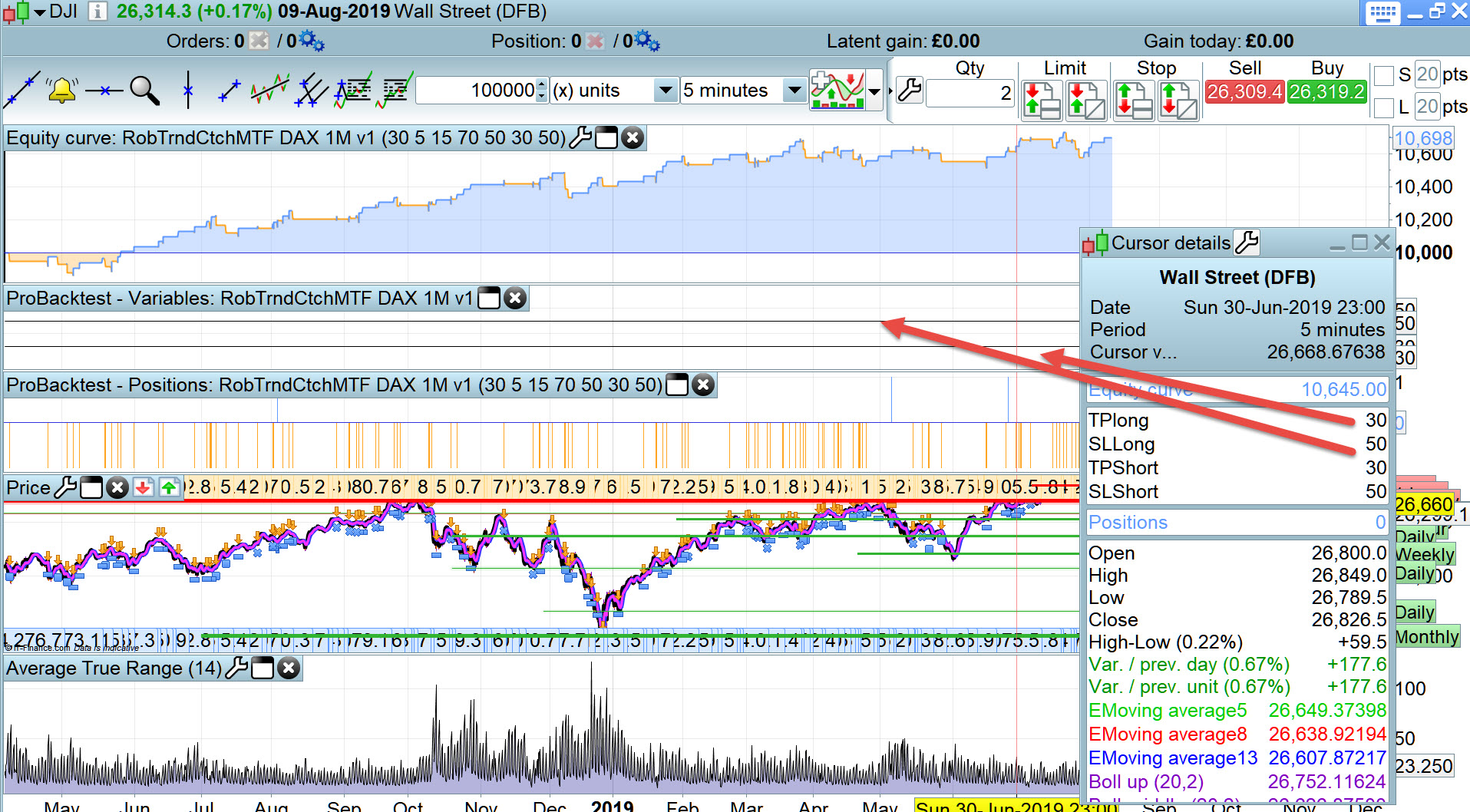The height and width of the screenshot is (812, 1470).
Task: Open the add indicator and trading systems button
Action: pyautogui.click(x=837, y=91)
